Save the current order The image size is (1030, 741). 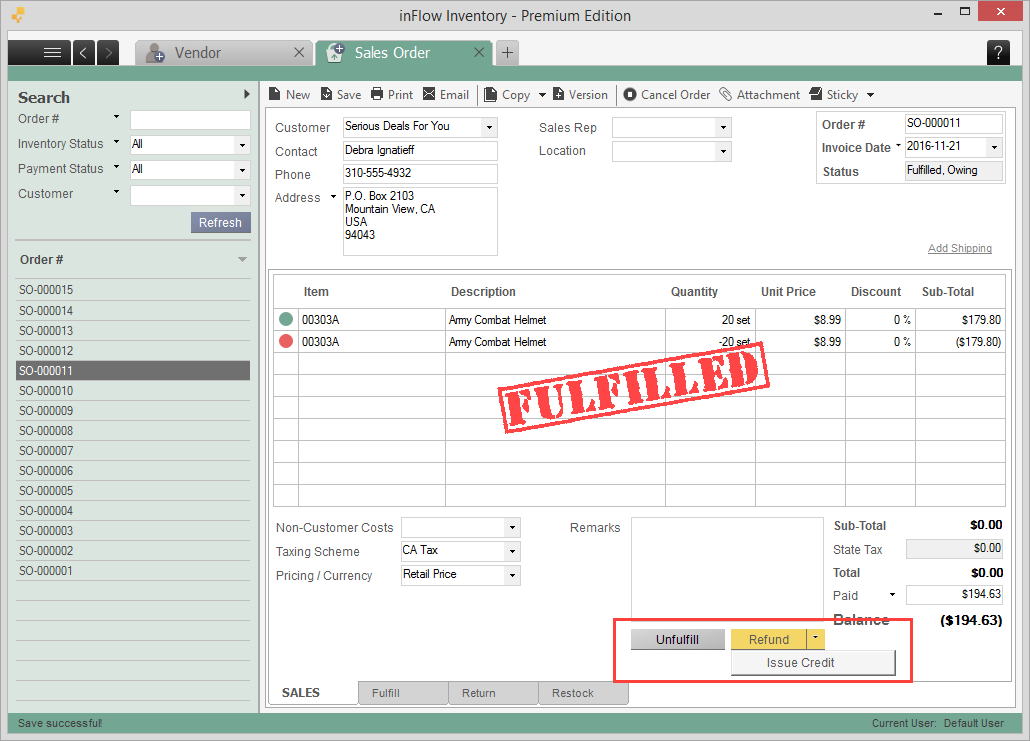341,95
